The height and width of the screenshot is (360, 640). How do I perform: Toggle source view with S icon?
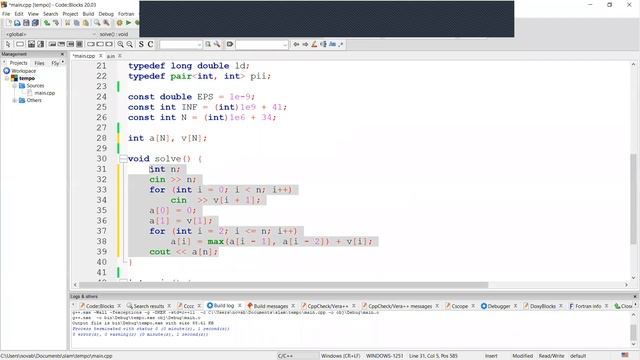pos(141,44)
